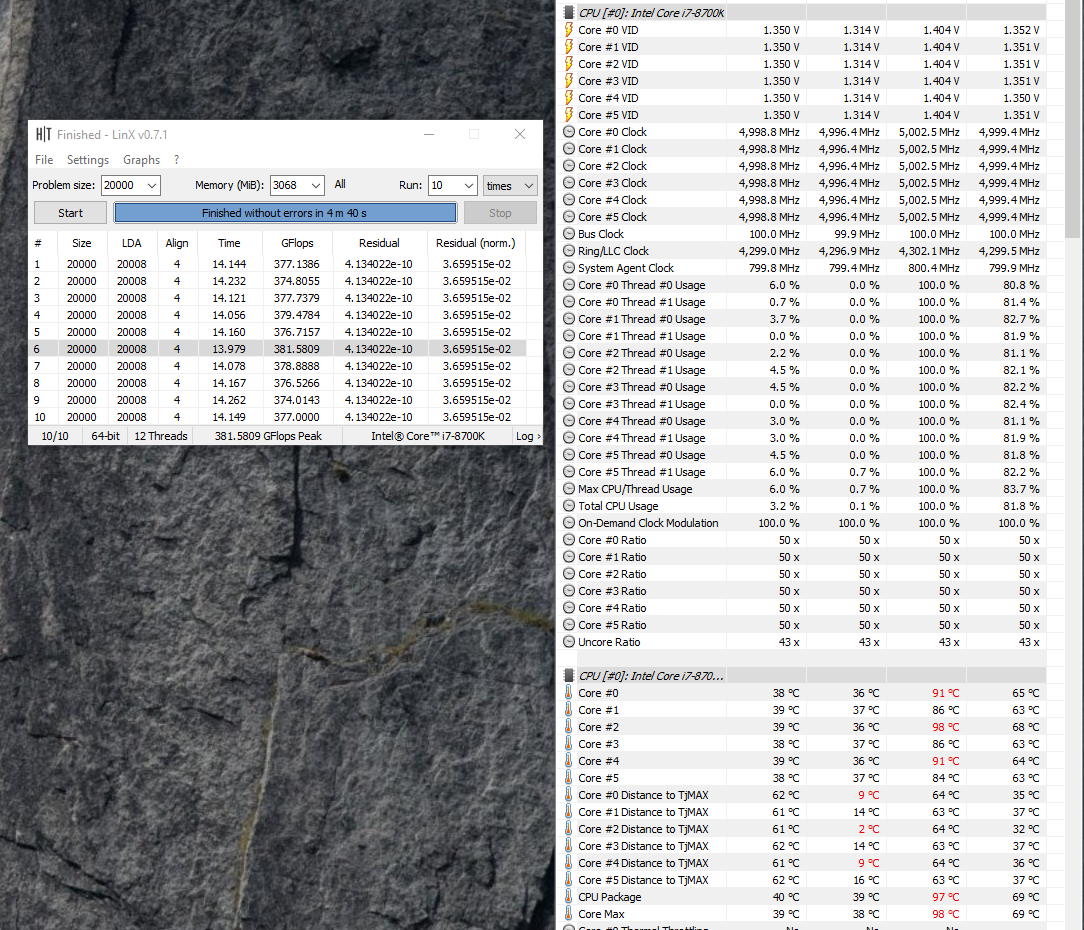Click the icon for Max CPU/Thread Usage
The width and height of the screenshot is (1084, 930).
coord(569,488)
